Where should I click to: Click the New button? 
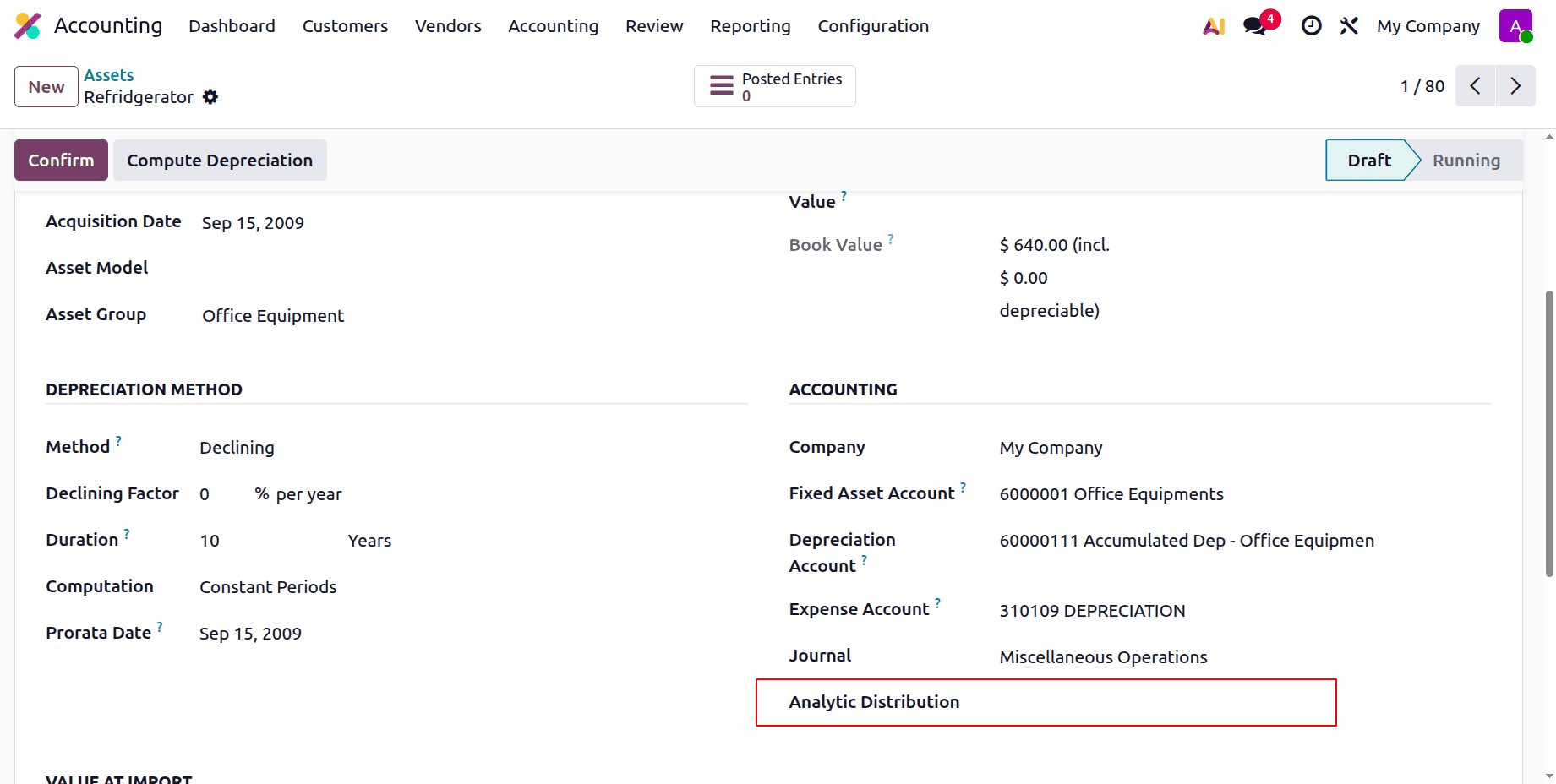[x=46, y=86]
